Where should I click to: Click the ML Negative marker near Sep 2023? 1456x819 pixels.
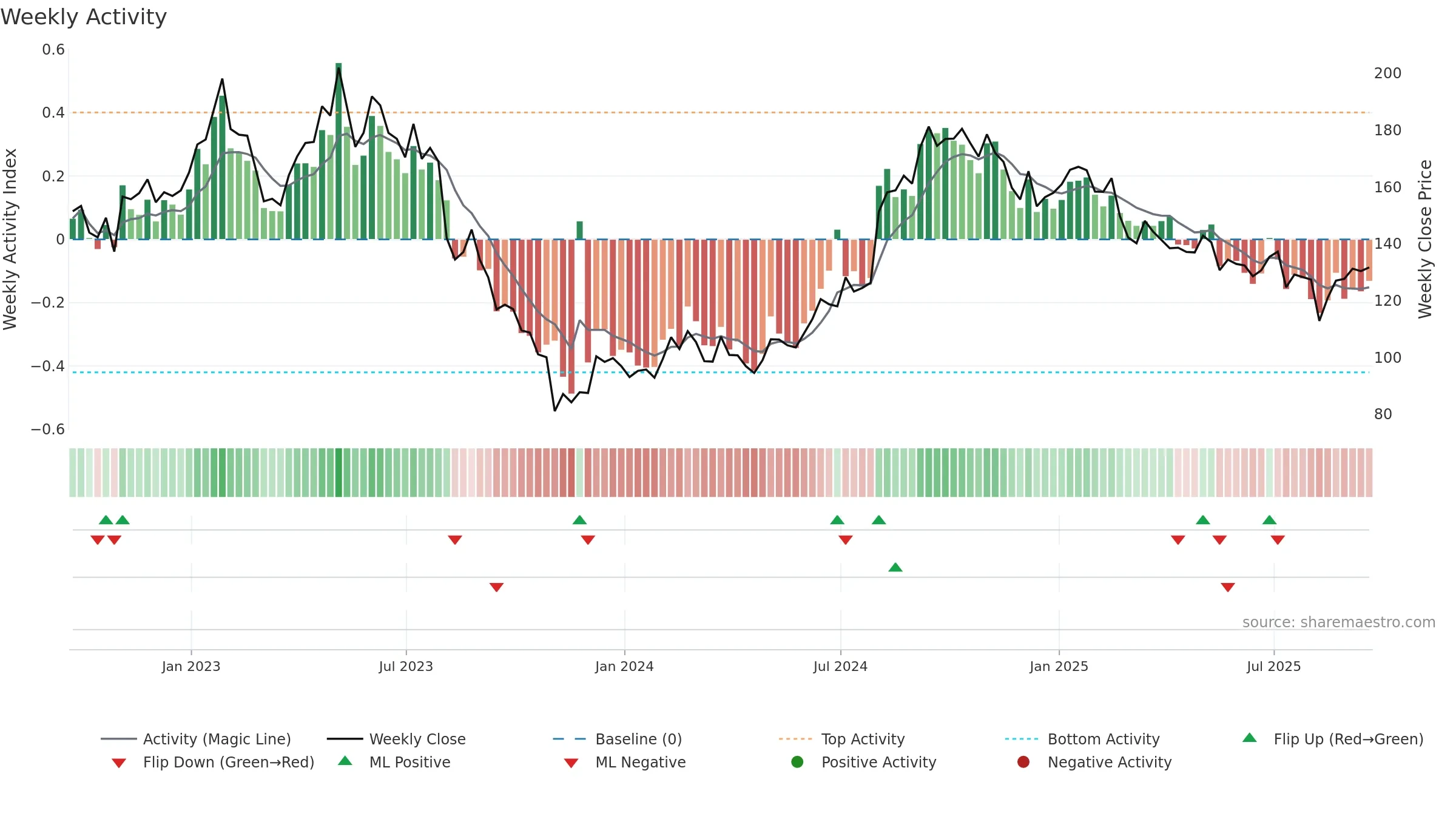[496, 587]
